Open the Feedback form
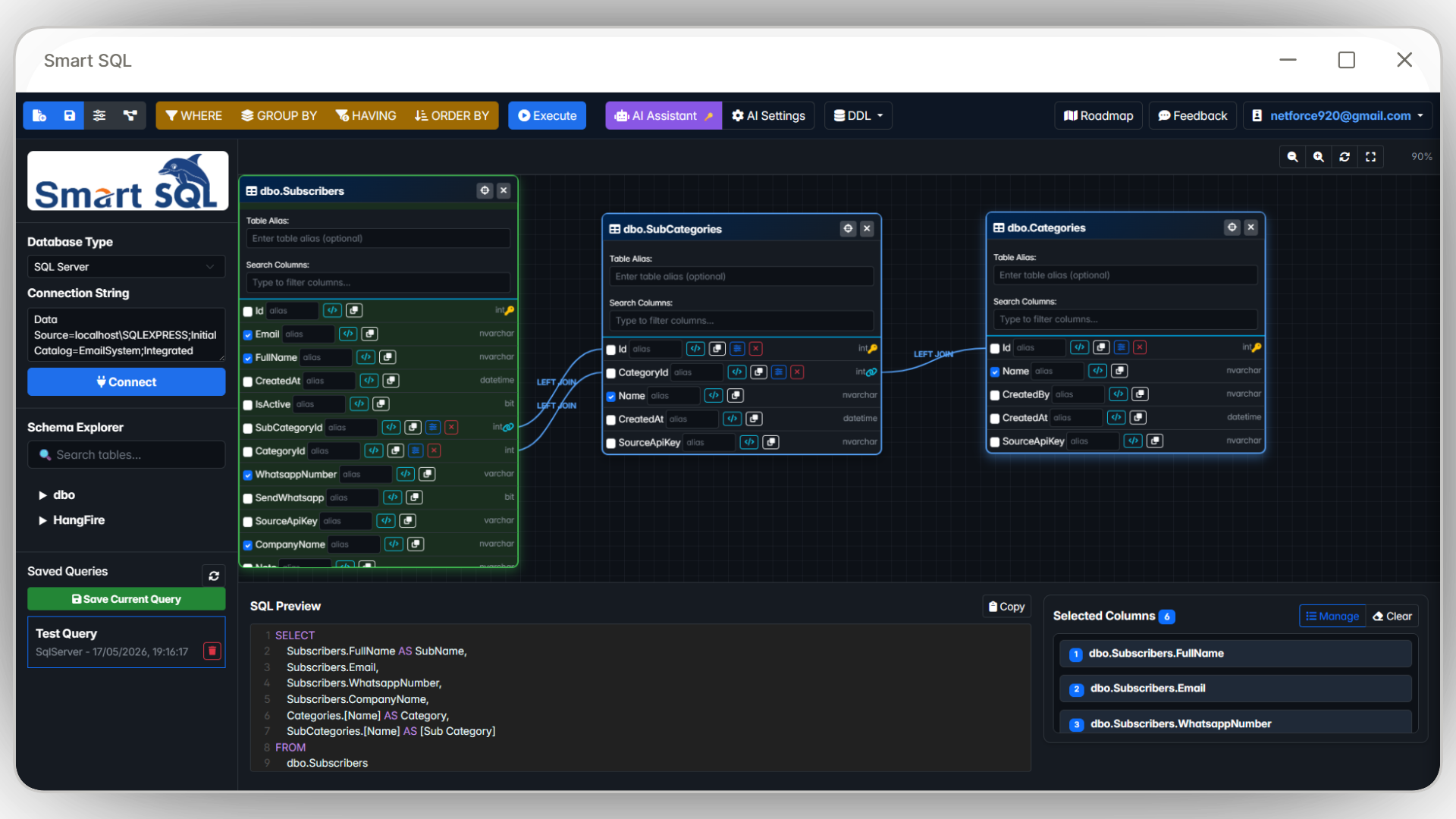 pos(1192,115)
